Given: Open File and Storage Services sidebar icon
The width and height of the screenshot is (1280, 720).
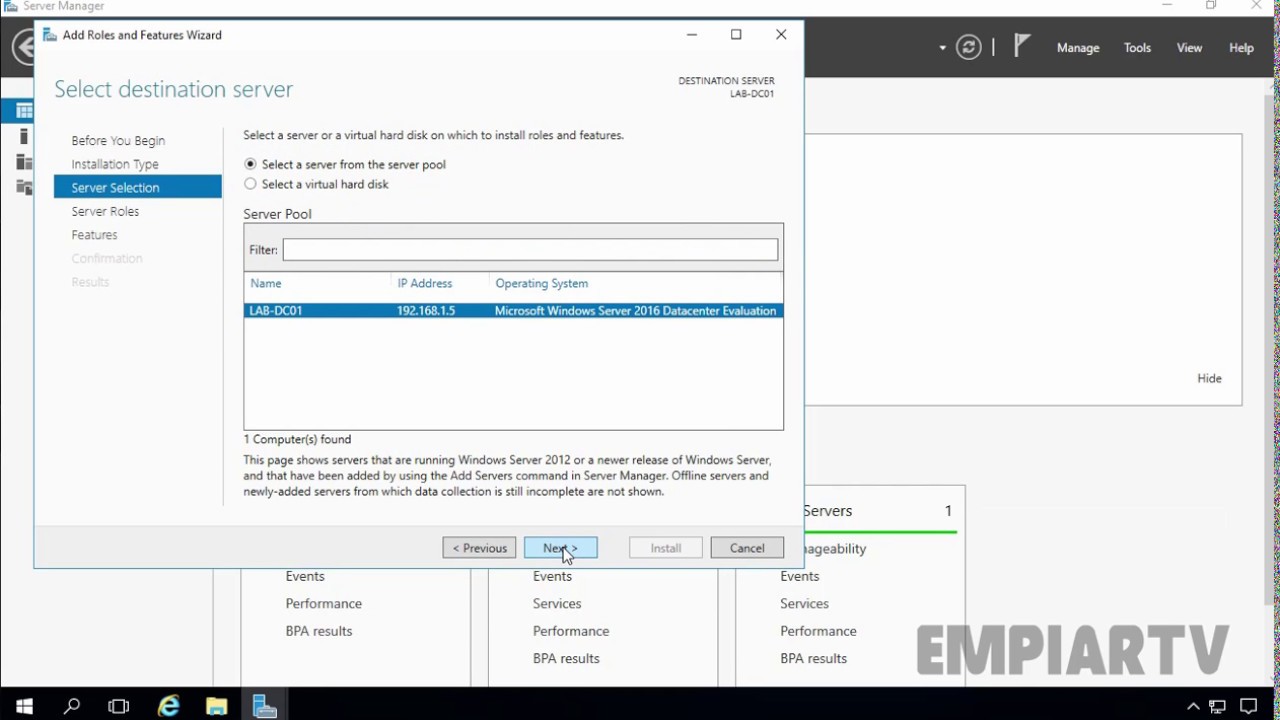Looking at the screenshot, I should pos(24,187).
